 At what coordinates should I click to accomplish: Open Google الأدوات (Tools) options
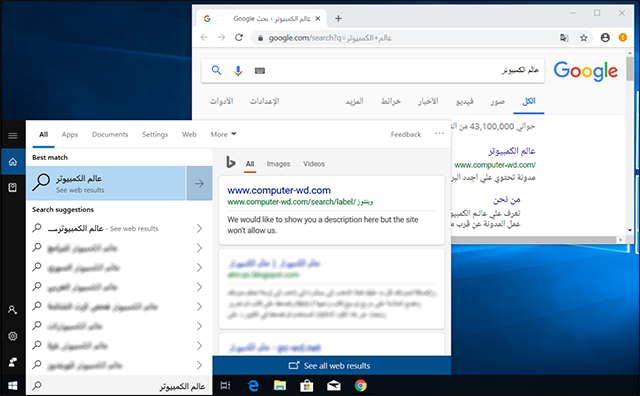coord(221,101)
